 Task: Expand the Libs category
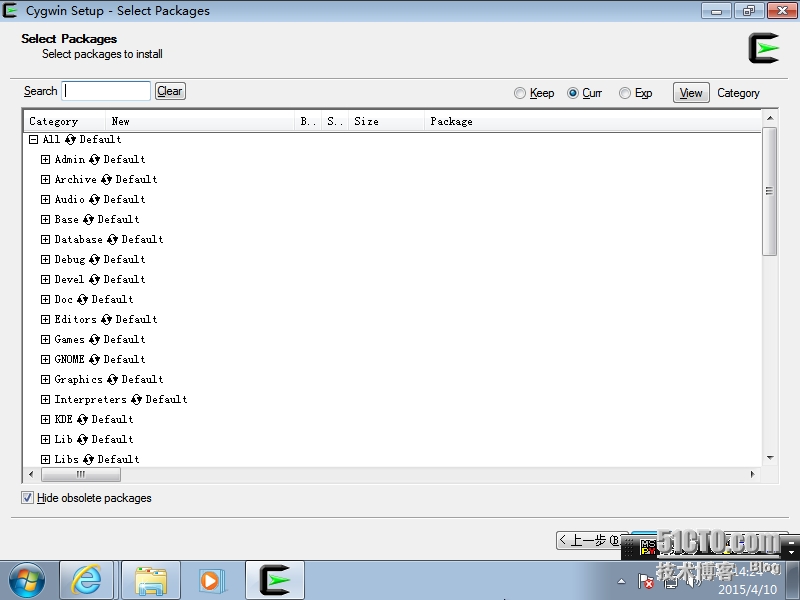click(x=45, y=460)
